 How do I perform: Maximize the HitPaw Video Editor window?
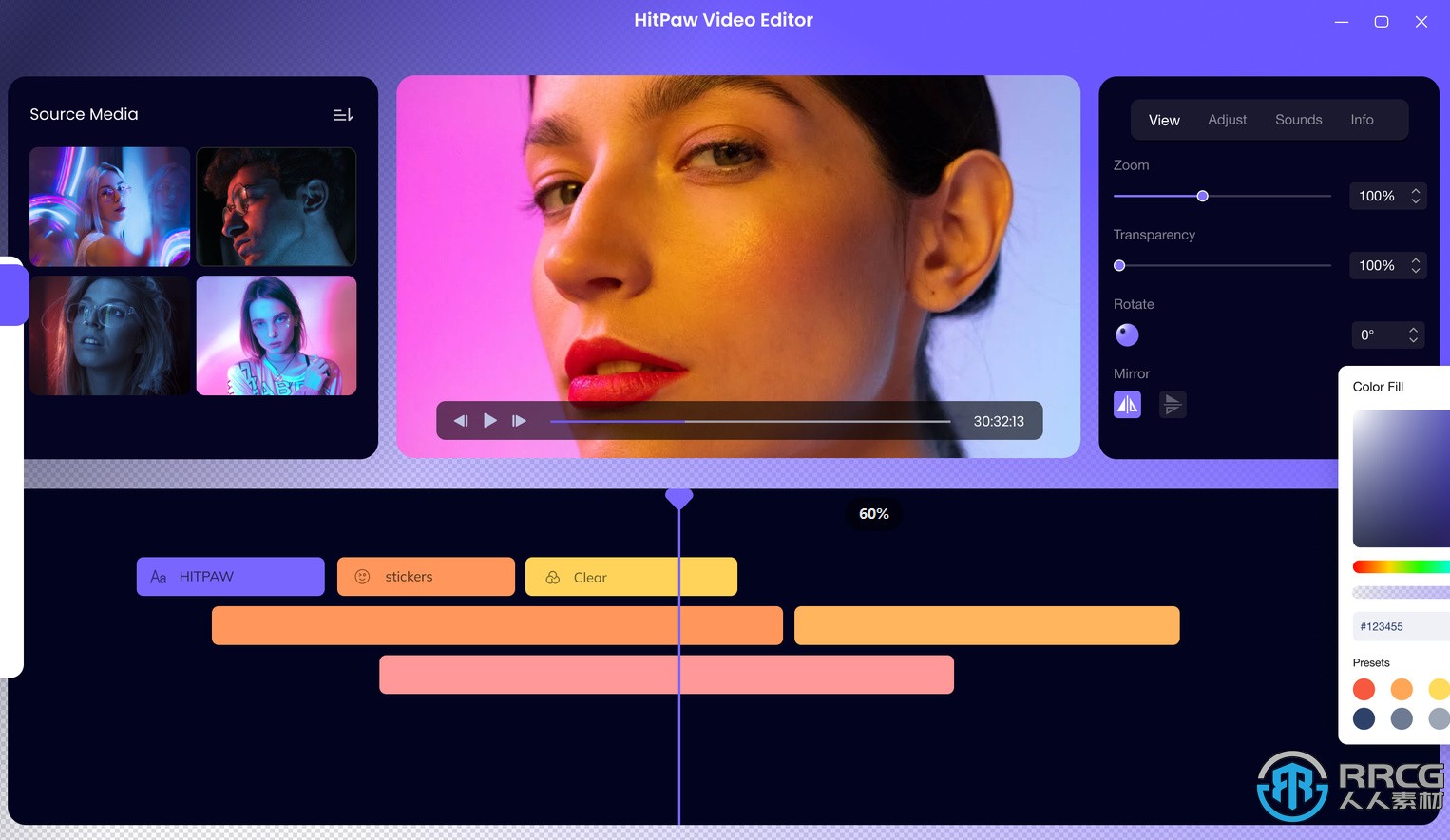[x=1382, y=22]
